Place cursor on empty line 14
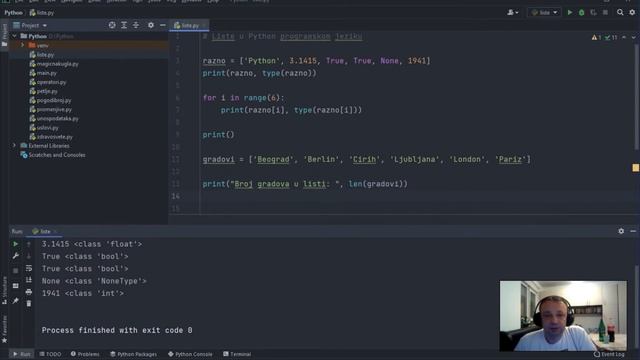Screen dimensions: 640x360 416,196
